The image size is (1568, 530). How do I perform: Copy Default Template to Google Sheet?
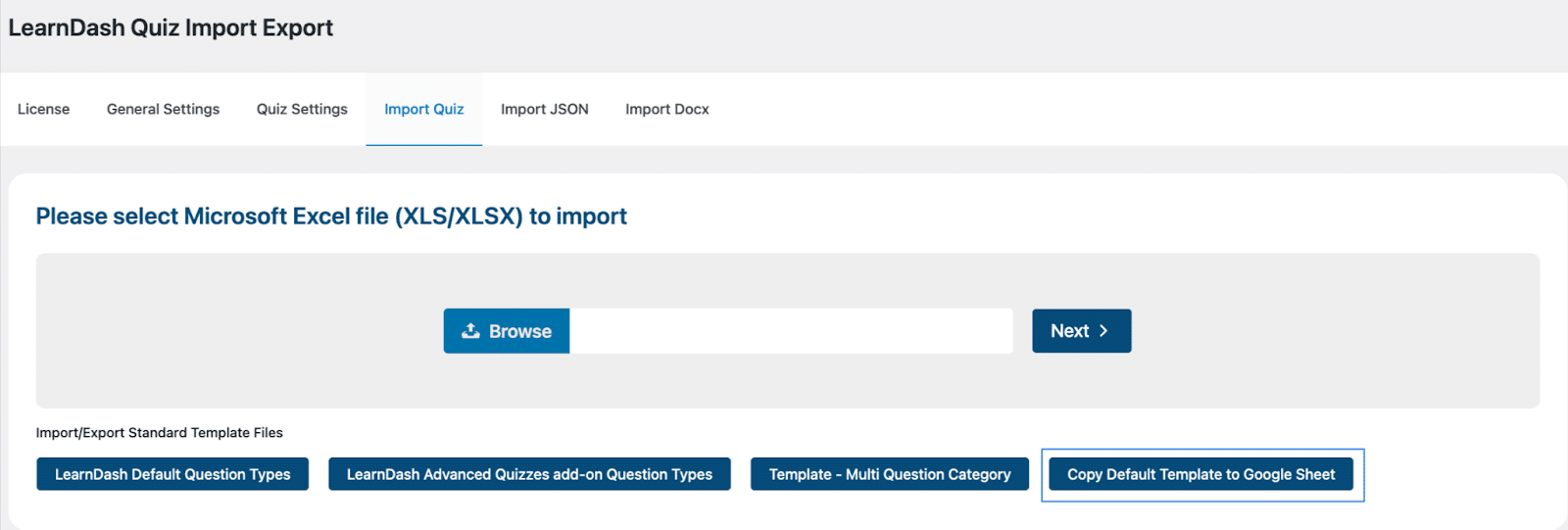(1201, 474)
